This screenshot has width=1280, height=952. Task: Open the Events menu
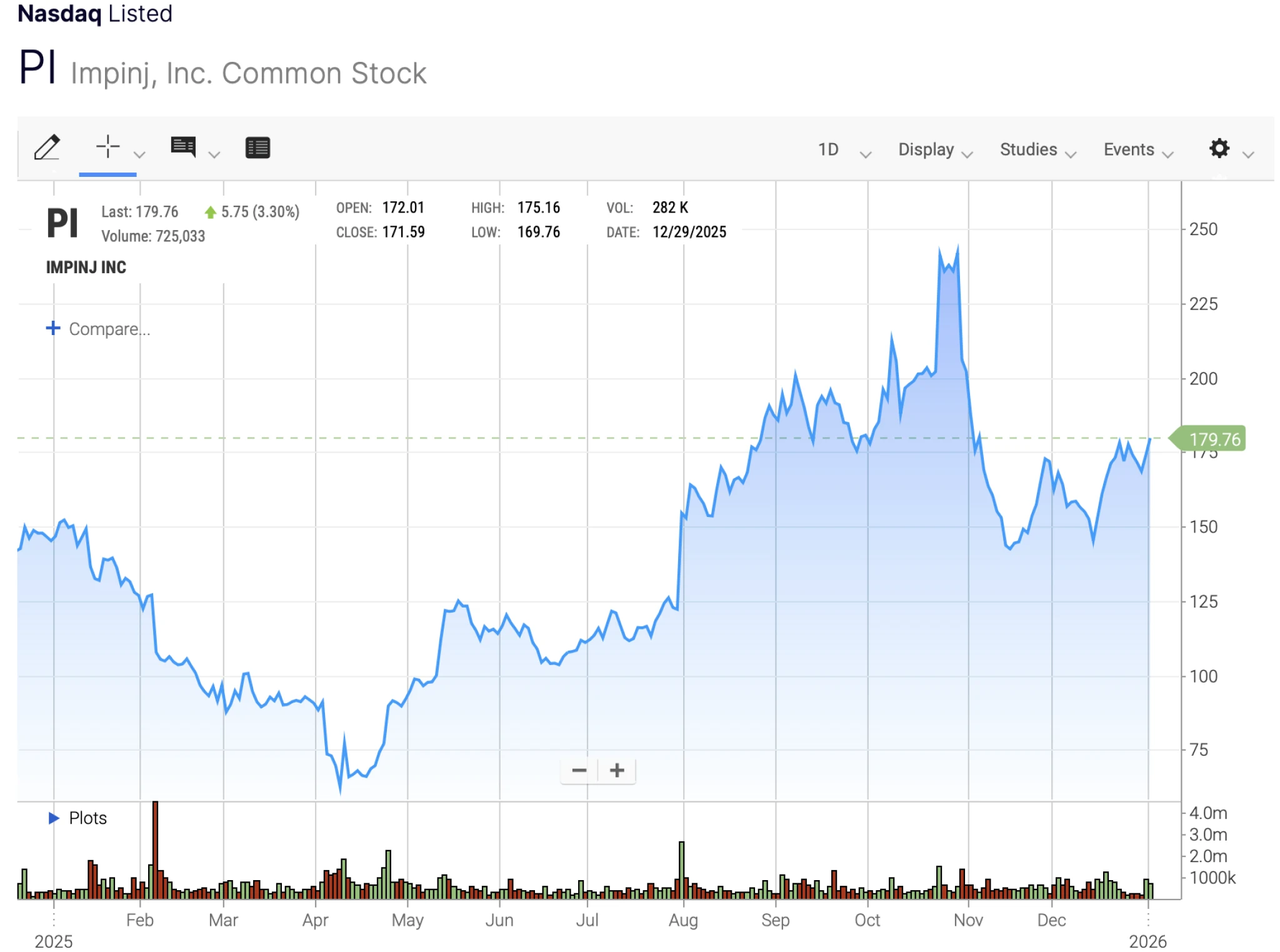coord(1137,150)
